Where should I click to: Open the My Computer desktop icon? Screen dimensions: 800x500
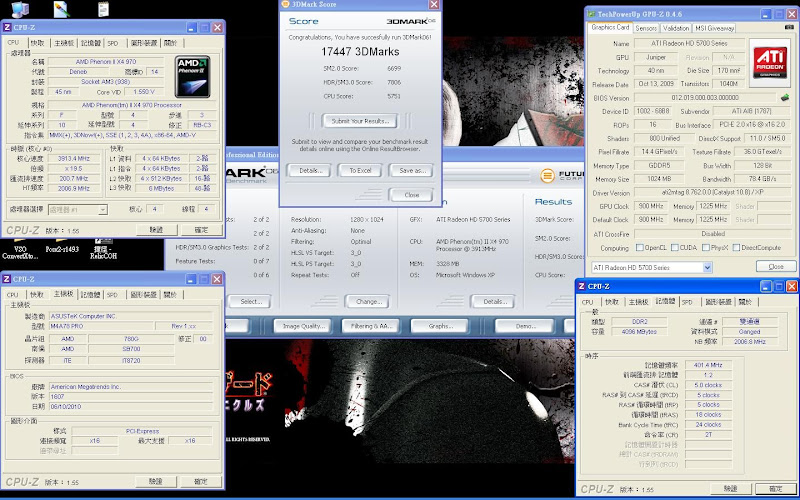19,9
